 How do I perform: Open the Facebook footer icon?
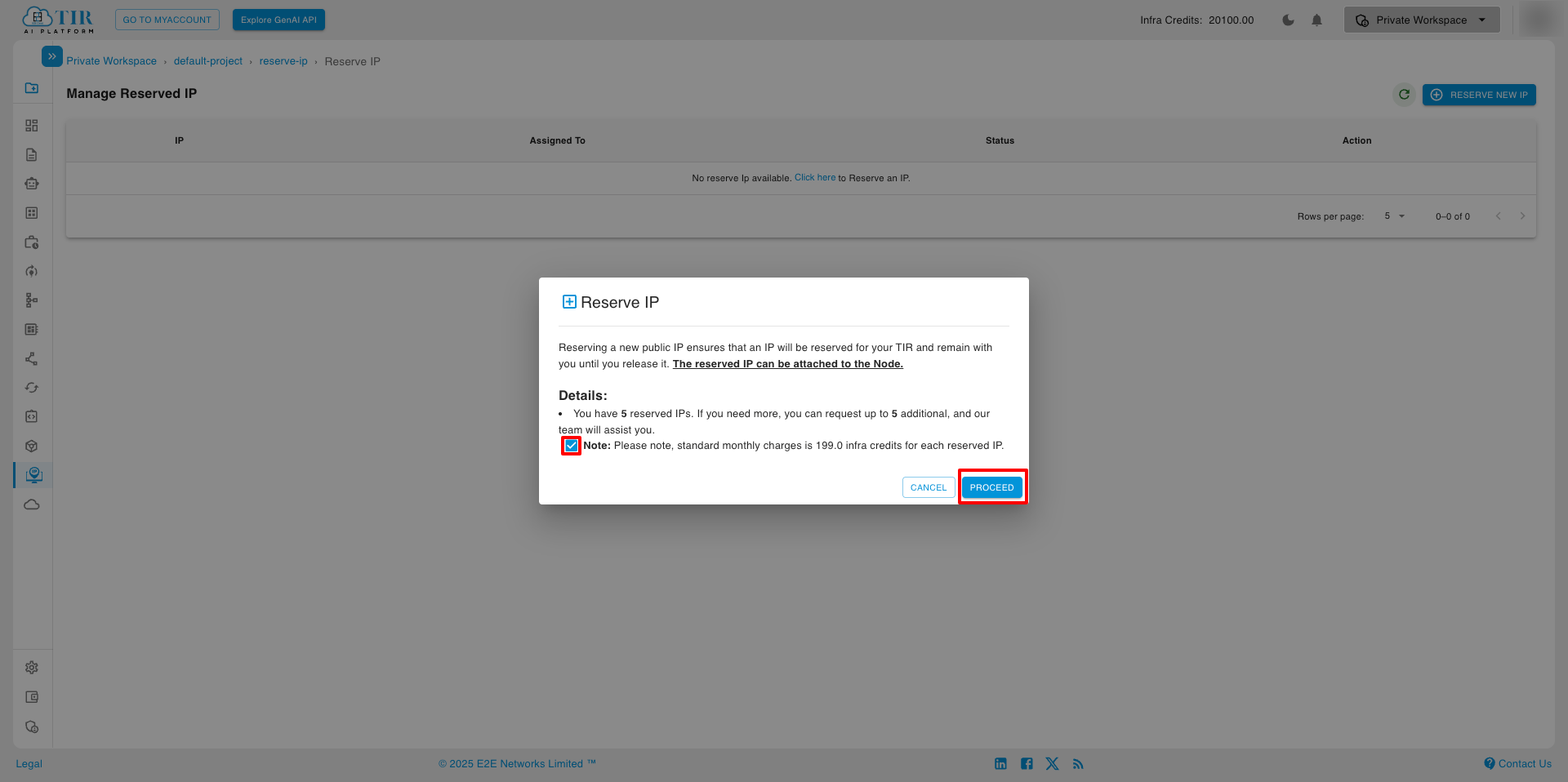[x=1027, y=764]
